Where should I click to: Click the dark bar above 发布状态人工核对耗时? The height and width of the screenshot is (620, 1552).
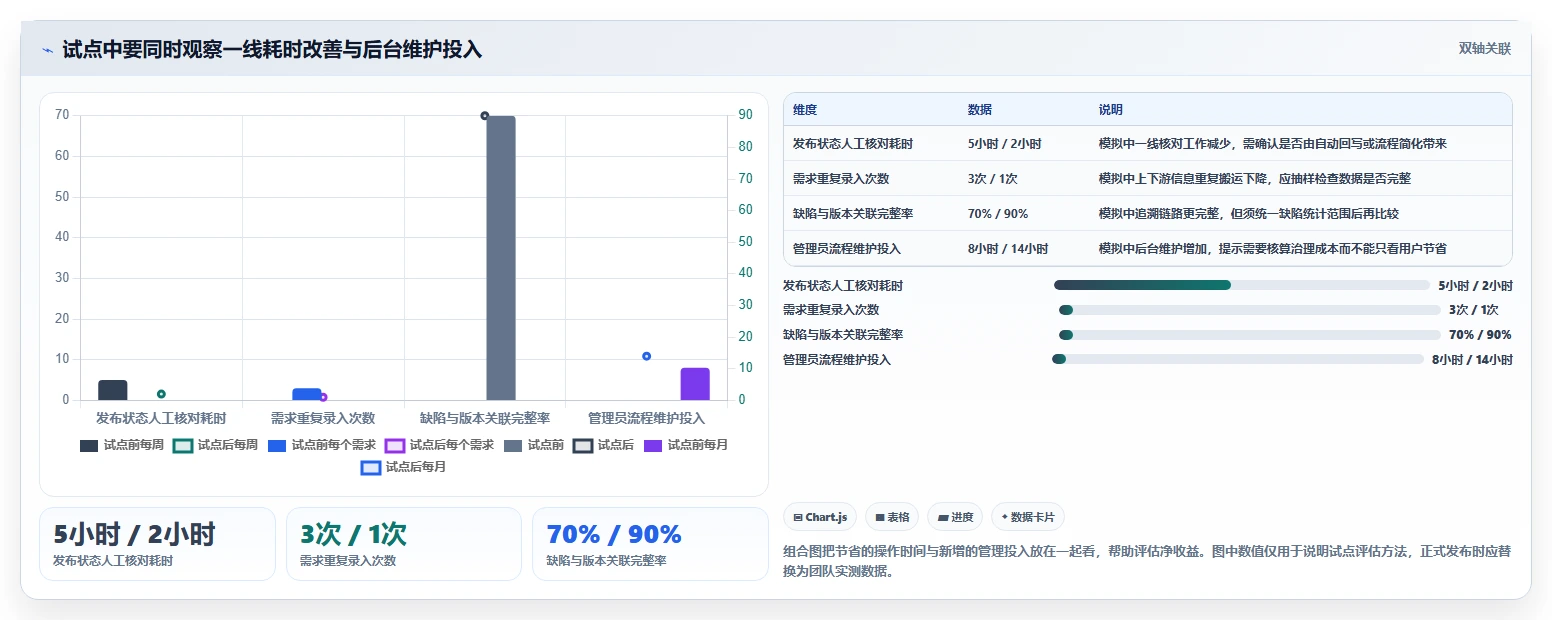tap(112, 390)
